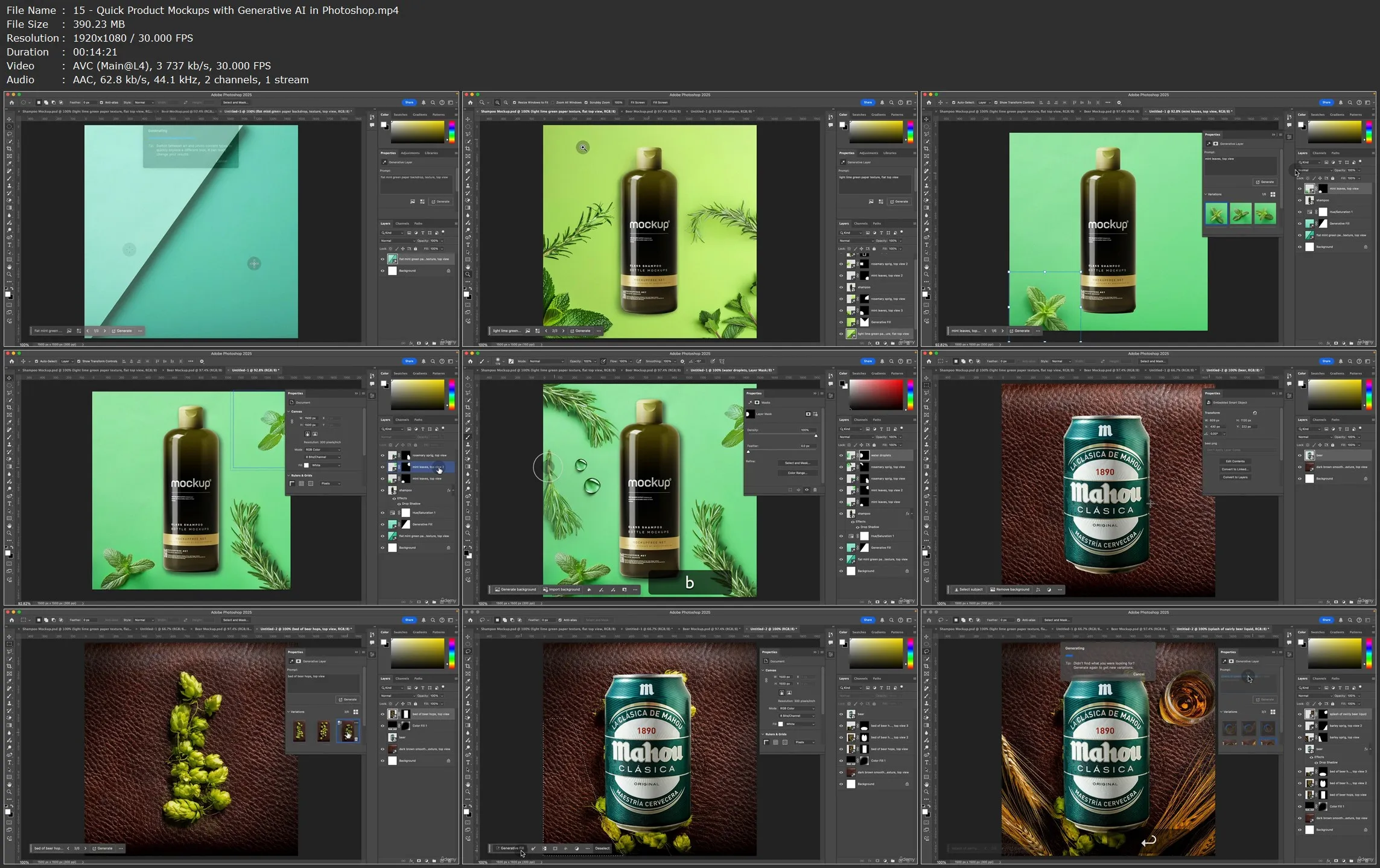Select the Move tool in the mint diagonal-fold frame
This screenshot has height=868, width=1380.
tap(9, 119)
